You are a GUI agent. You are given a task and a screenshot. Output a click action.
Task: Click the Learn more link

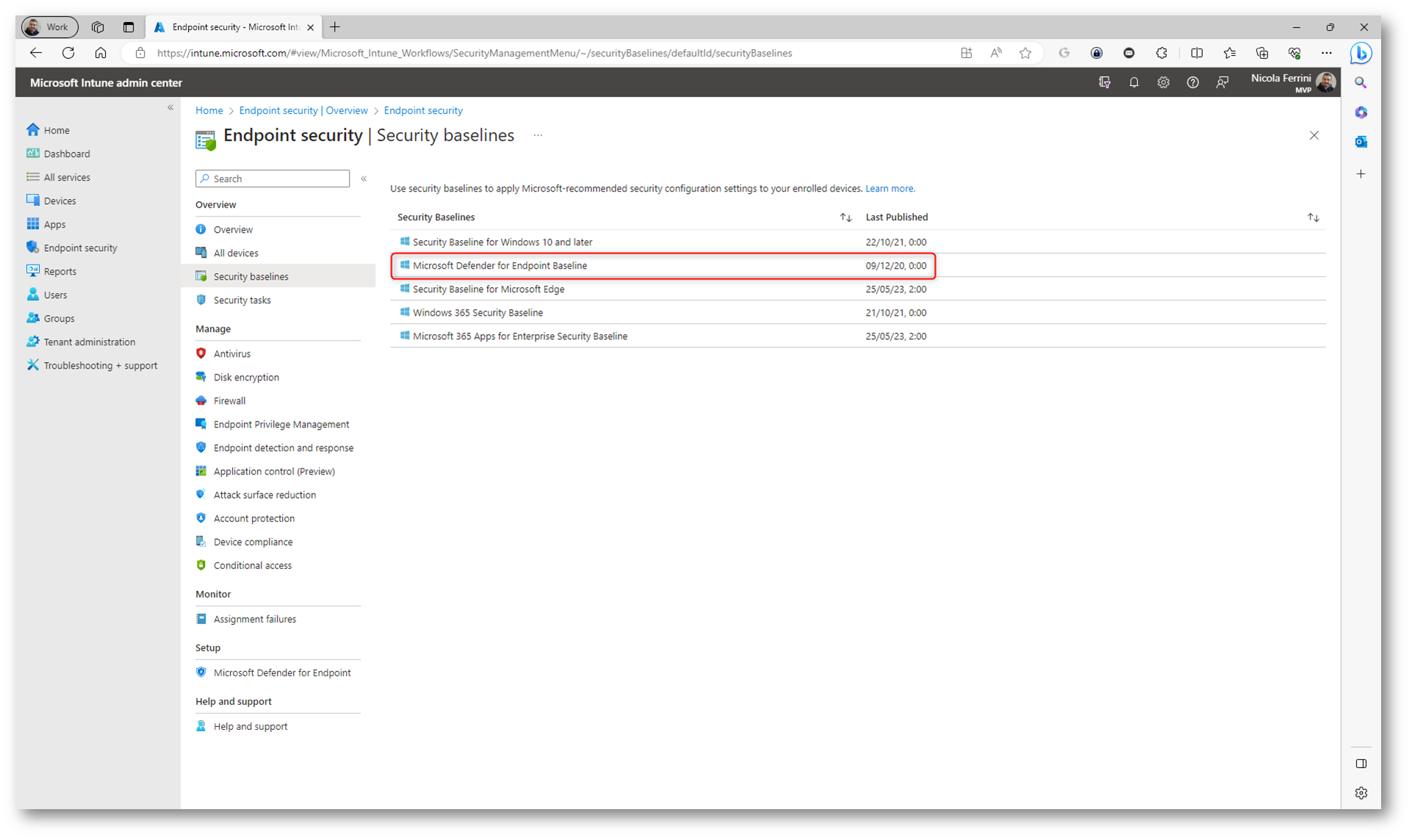tap(890, 188)
